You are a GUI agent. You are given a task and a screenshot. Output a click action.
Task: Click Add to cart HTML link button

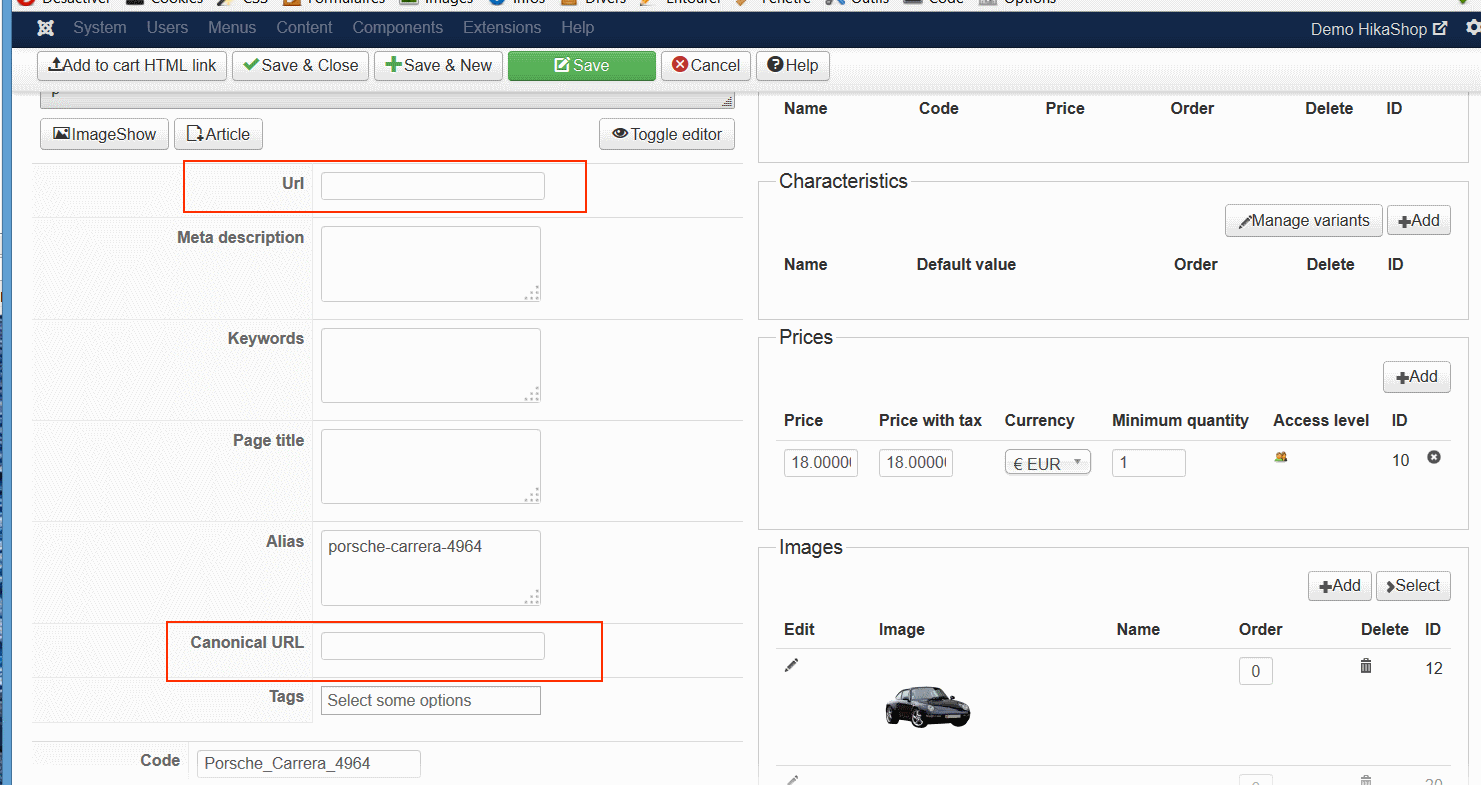(x=132, y=66)
